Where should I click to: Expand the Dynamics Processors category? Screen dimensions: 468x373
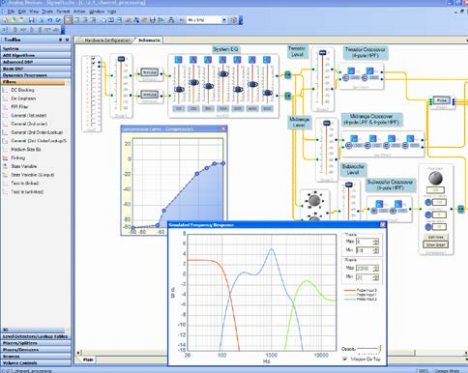[36, 75]
